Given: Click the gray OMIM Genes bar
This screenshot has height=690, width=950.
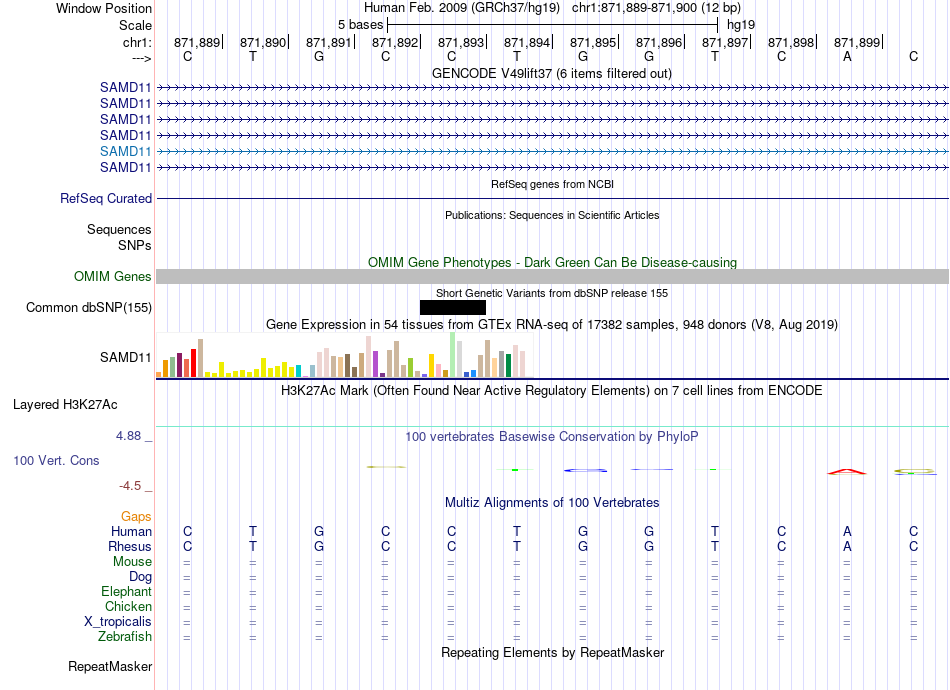Looking at the screenshot, I should pos(553,276).
